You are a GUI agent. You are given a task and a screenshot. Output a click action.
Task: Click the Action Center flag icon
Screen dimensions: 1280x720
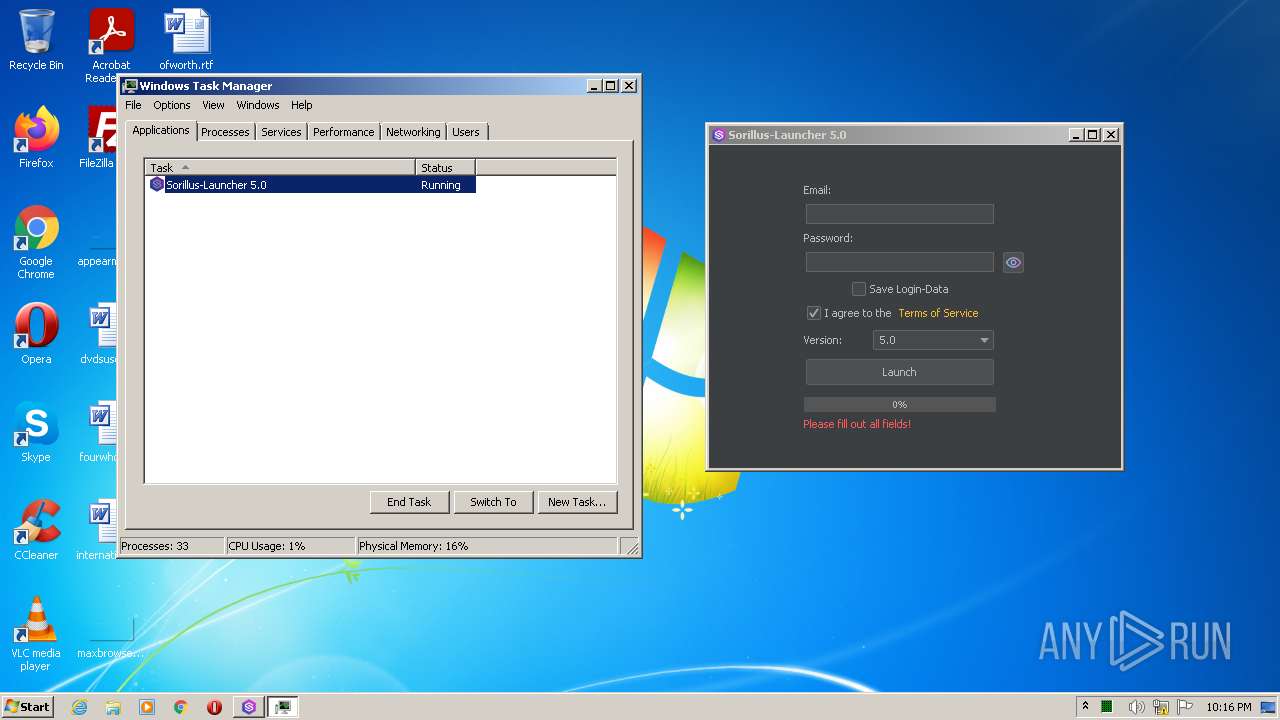coord(1185,707)
